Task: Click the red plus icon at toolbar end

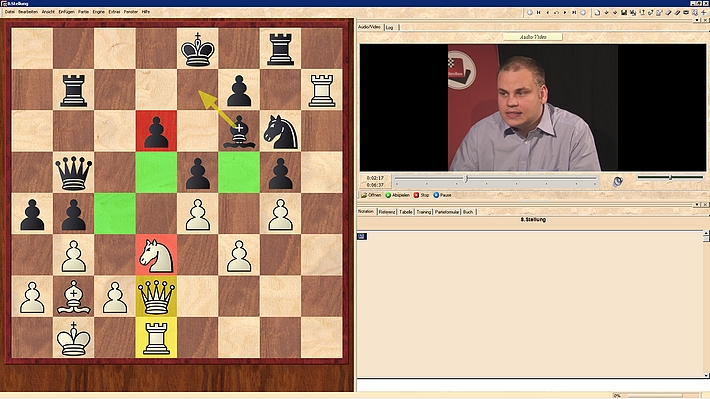Action: pyautogui.click(x=704, y=12)
